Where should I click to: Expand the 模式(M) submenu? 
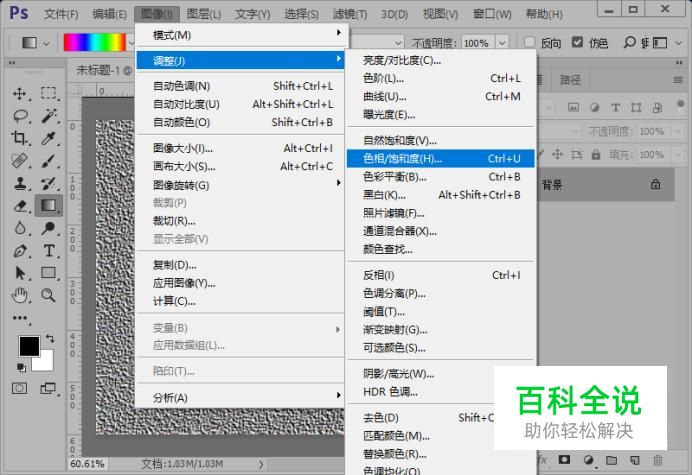tap(241, 35)
